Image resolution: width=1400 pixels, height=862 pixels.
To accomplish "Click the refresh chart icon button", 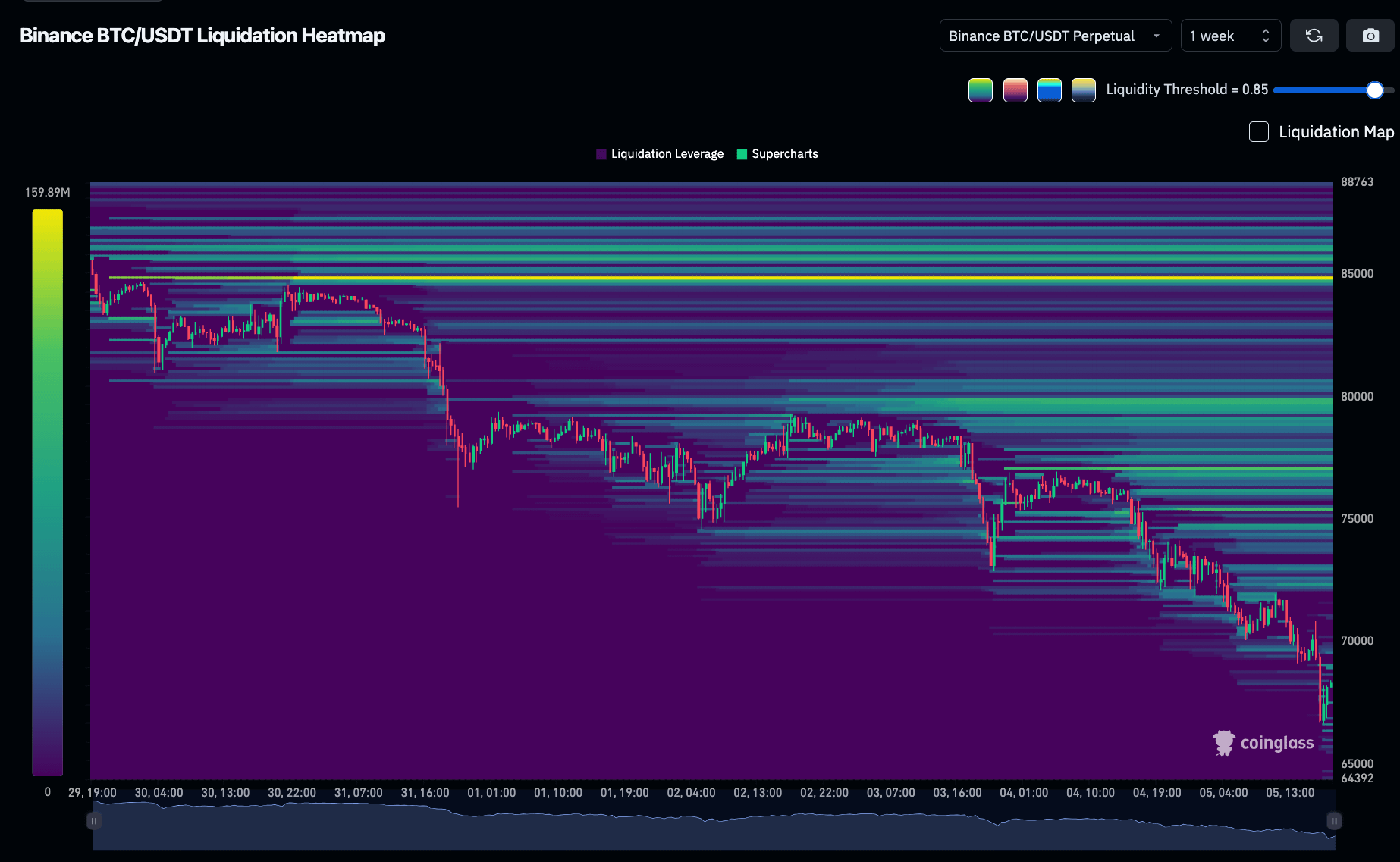I will coord(1314,36).
